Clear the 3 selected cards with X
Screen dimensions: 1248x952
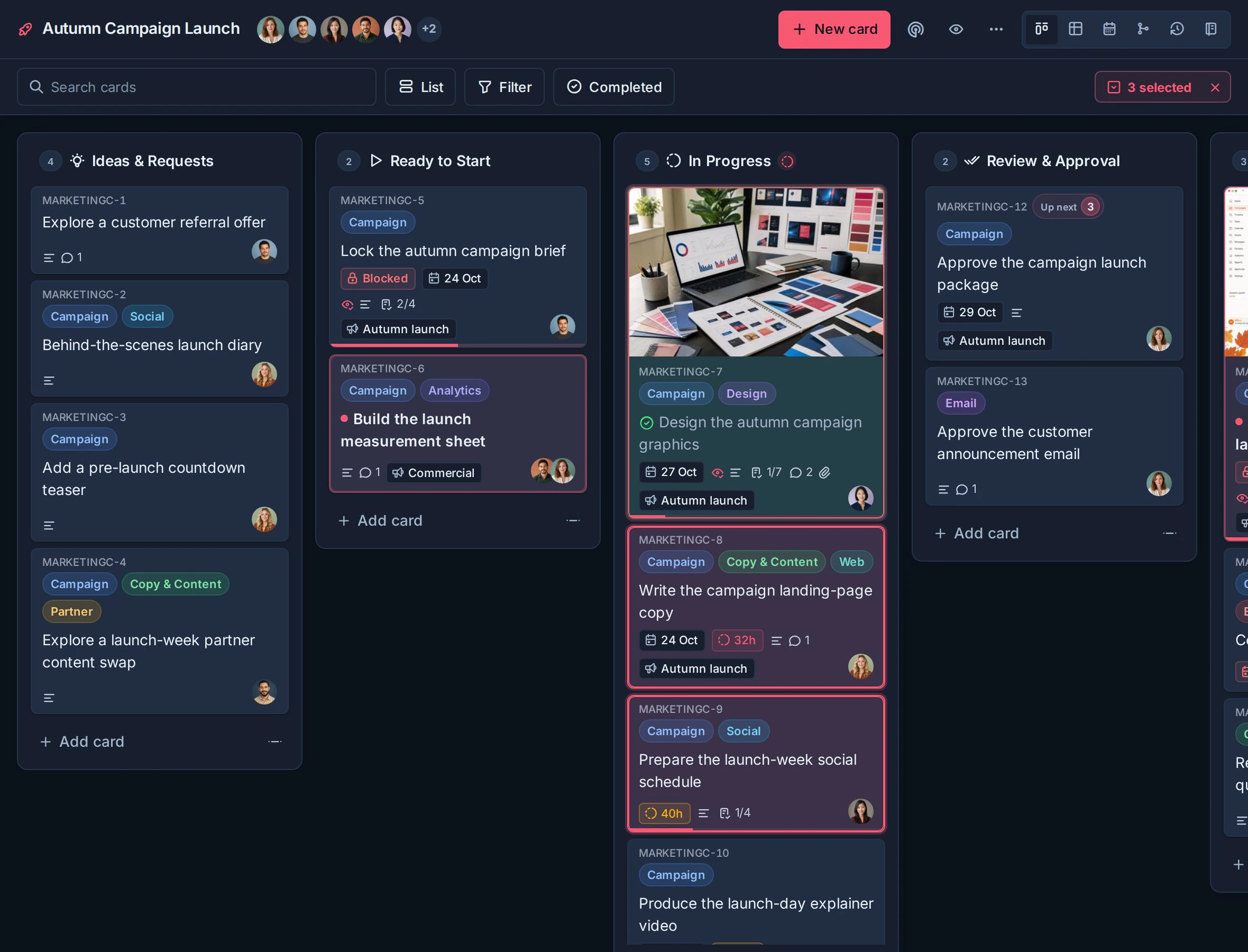tap(1215, 87)
